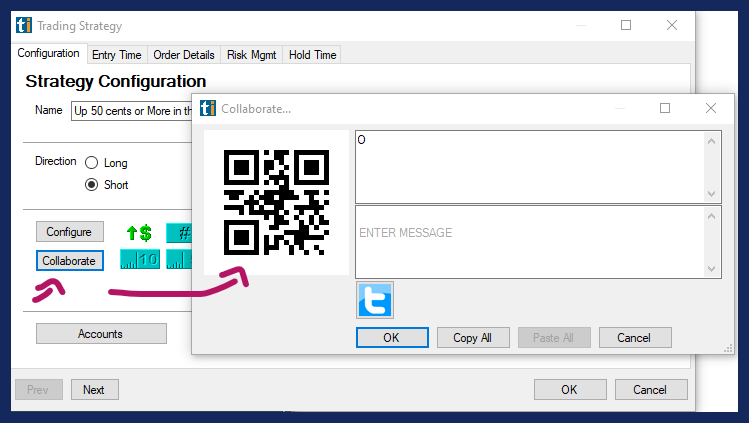Click the Trading Strategy window title icon
The image size is (749, 423).
click(24, 25)
